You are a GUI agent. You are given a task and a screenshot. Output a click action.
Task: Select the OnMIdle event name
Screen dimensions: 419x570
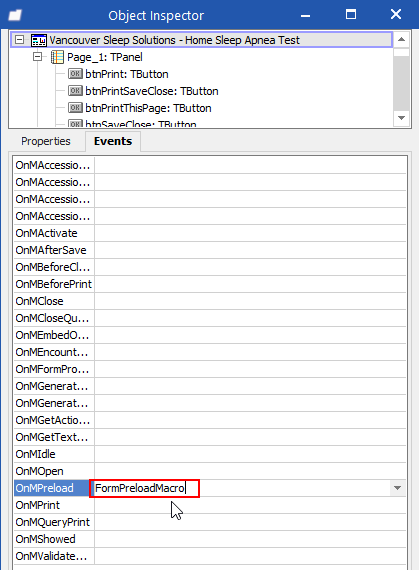pos(36,454)
